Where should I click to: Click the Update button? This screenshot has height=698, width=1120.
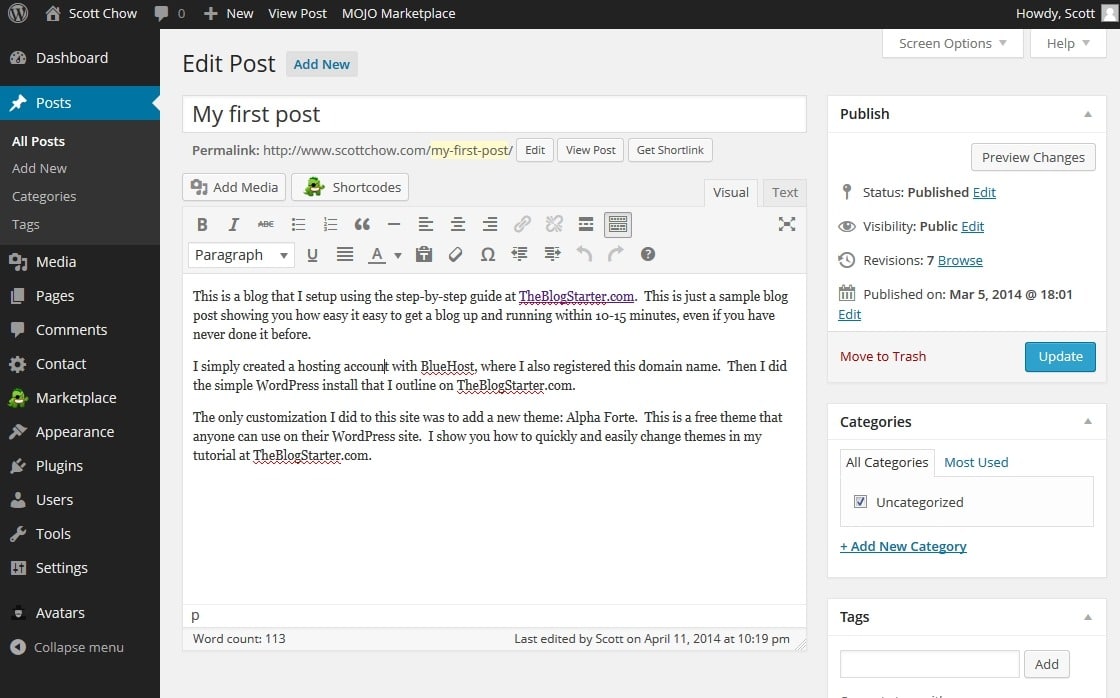[x=1060, y=356]
